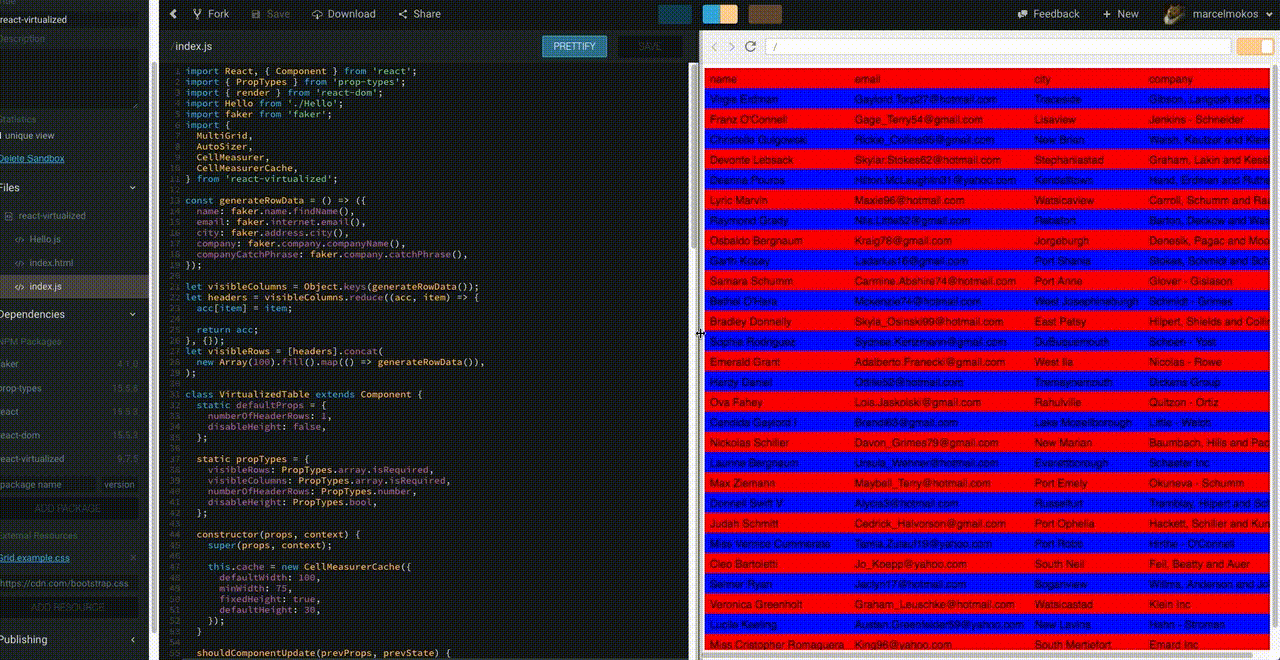This screenshot has width=1280, height=660.
Task: Click the ADD RESOURCE button
Action: point(68,607)
